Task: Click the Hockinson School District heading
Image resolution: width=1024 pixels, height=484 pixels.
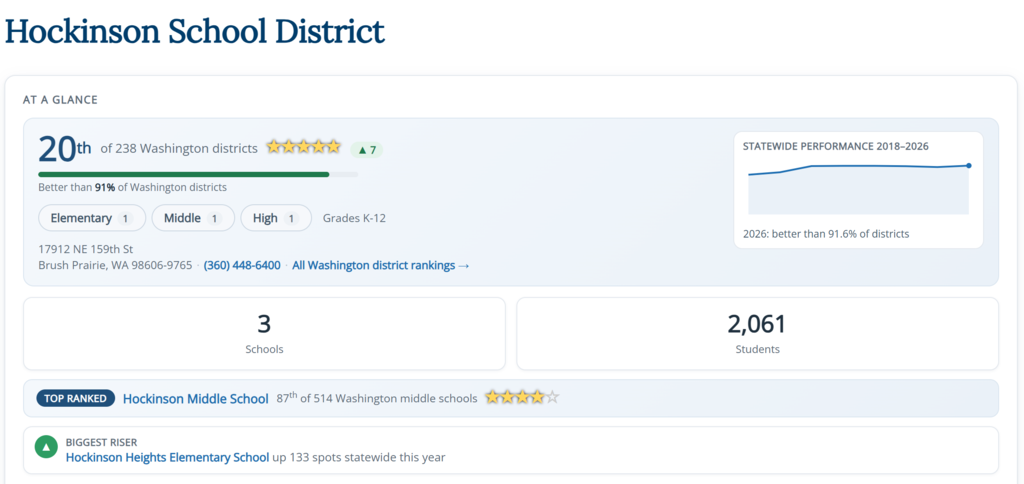Action: pyautogui.click(x=195, y=33)
